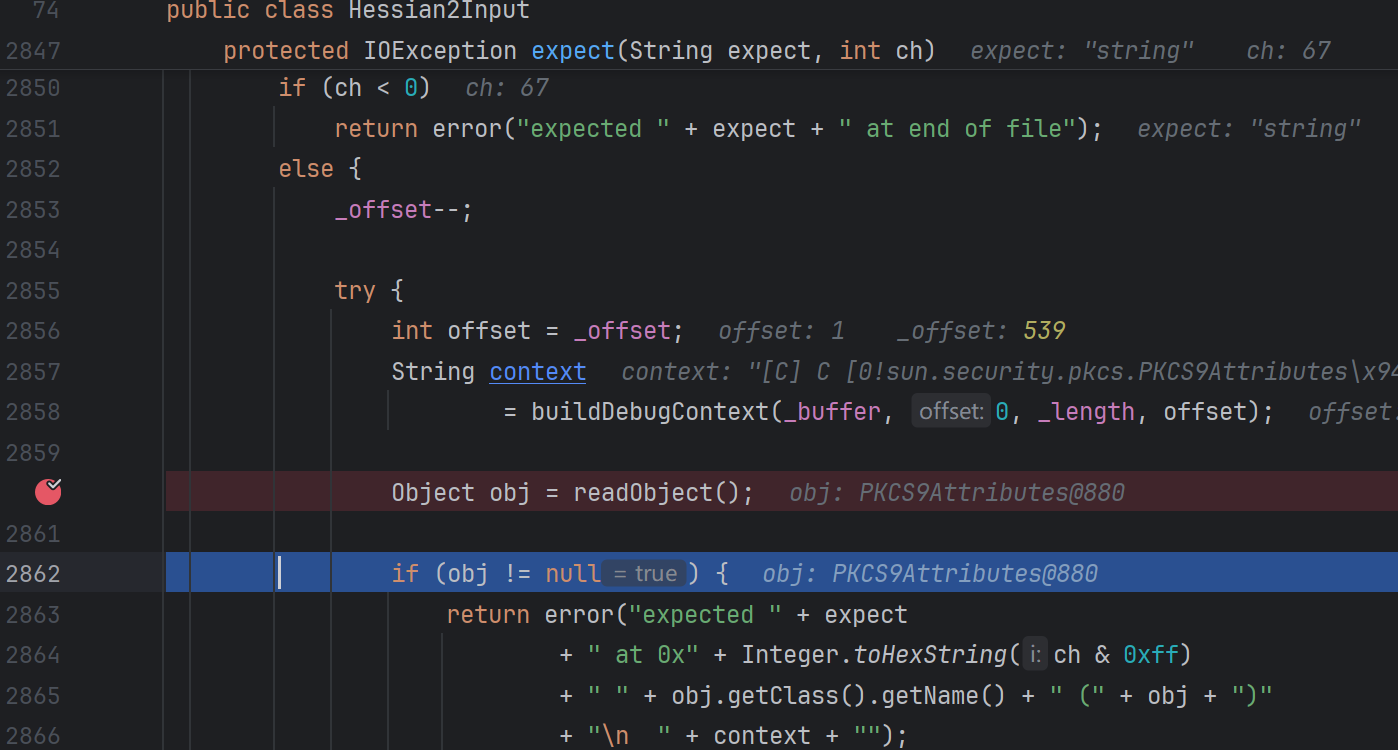Image resolution: width=1398 pixels, height=750 pixels.
Task: Place cursor on the '_offset--' statement
Action: 402,210
